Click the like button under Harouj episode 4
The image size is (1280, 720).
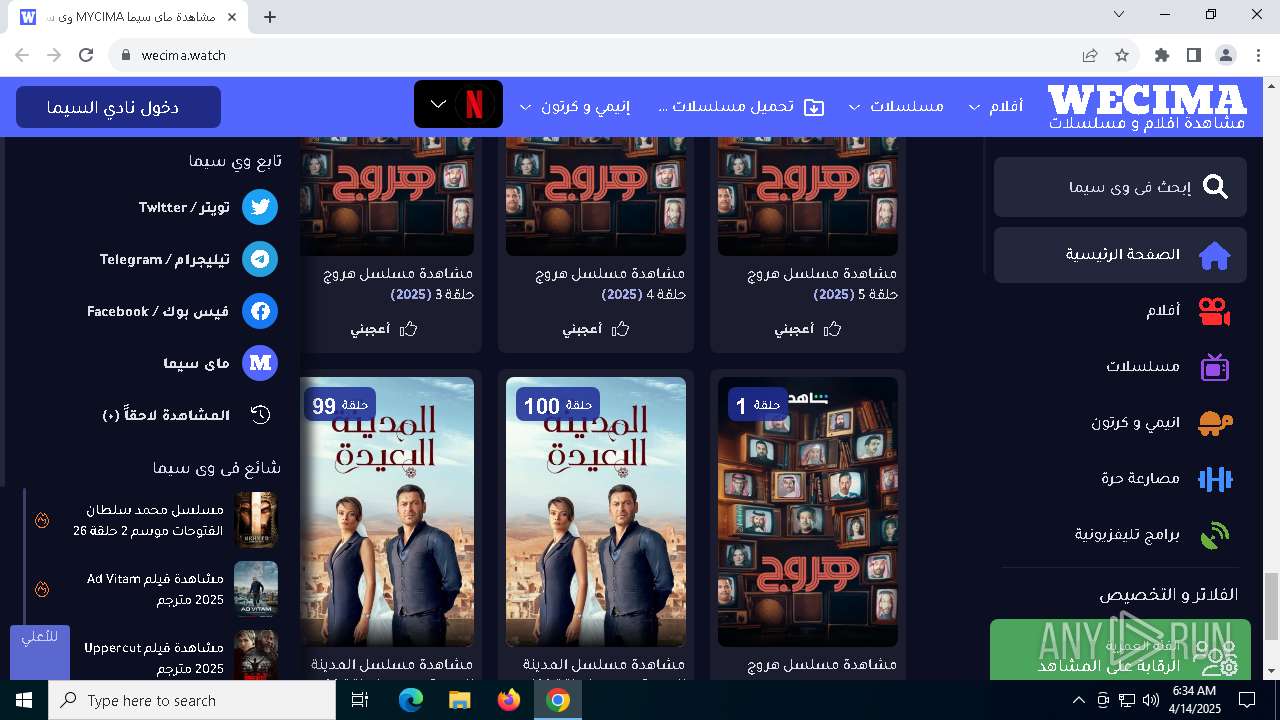pos(596,328)
